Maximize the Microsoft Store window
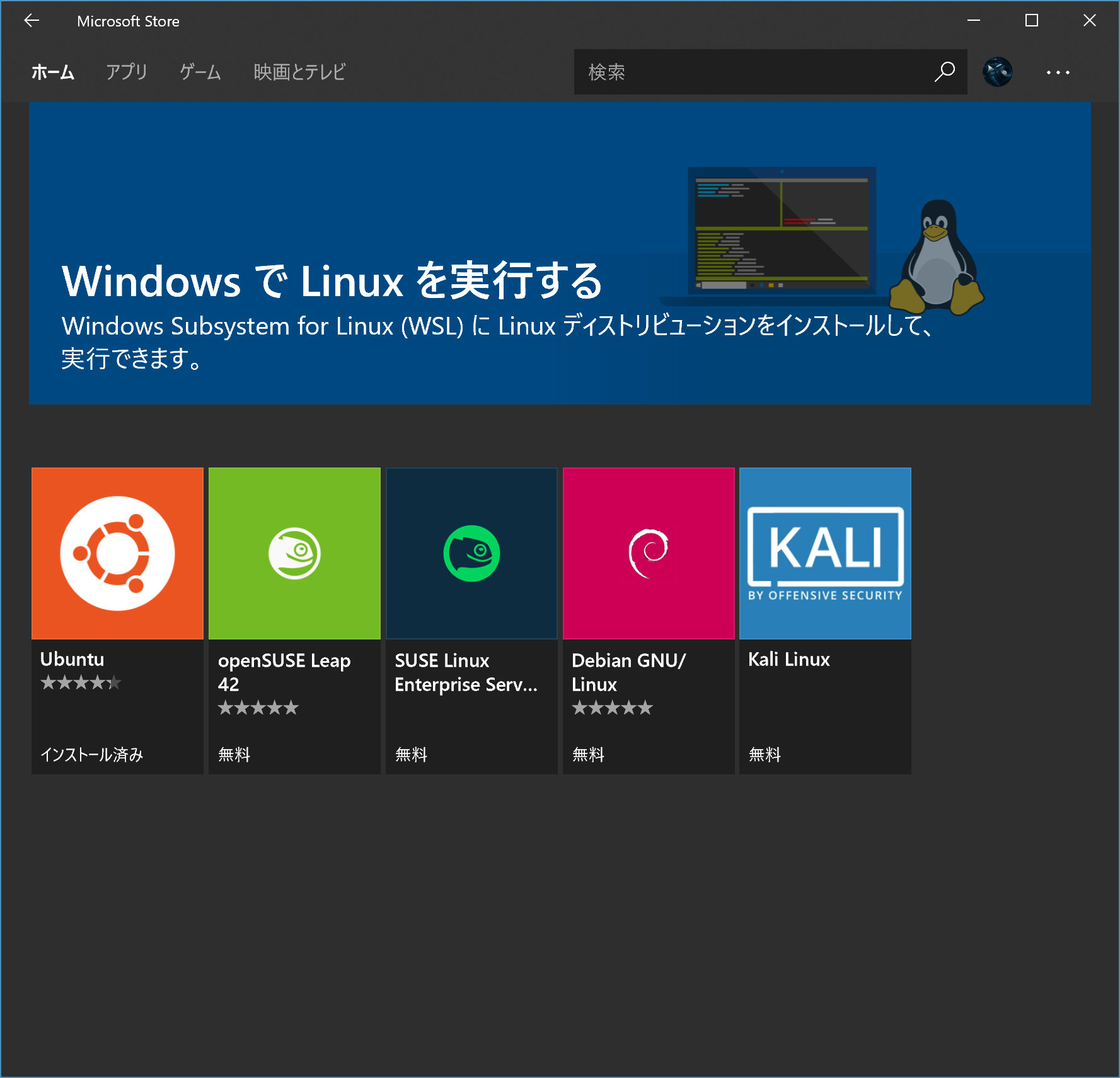Viewport: 1120px width, 1078px height. (x=1032, y=21)
